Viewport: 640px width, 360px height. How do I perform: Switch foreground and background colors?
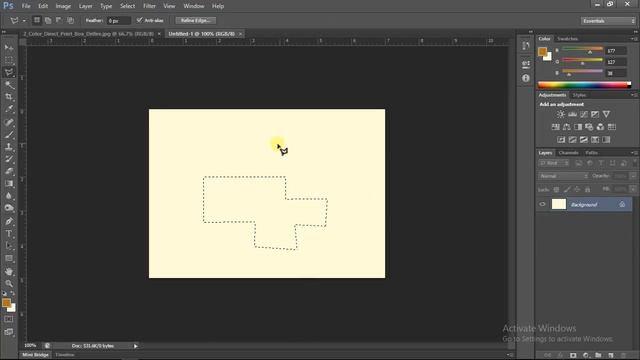13,293
